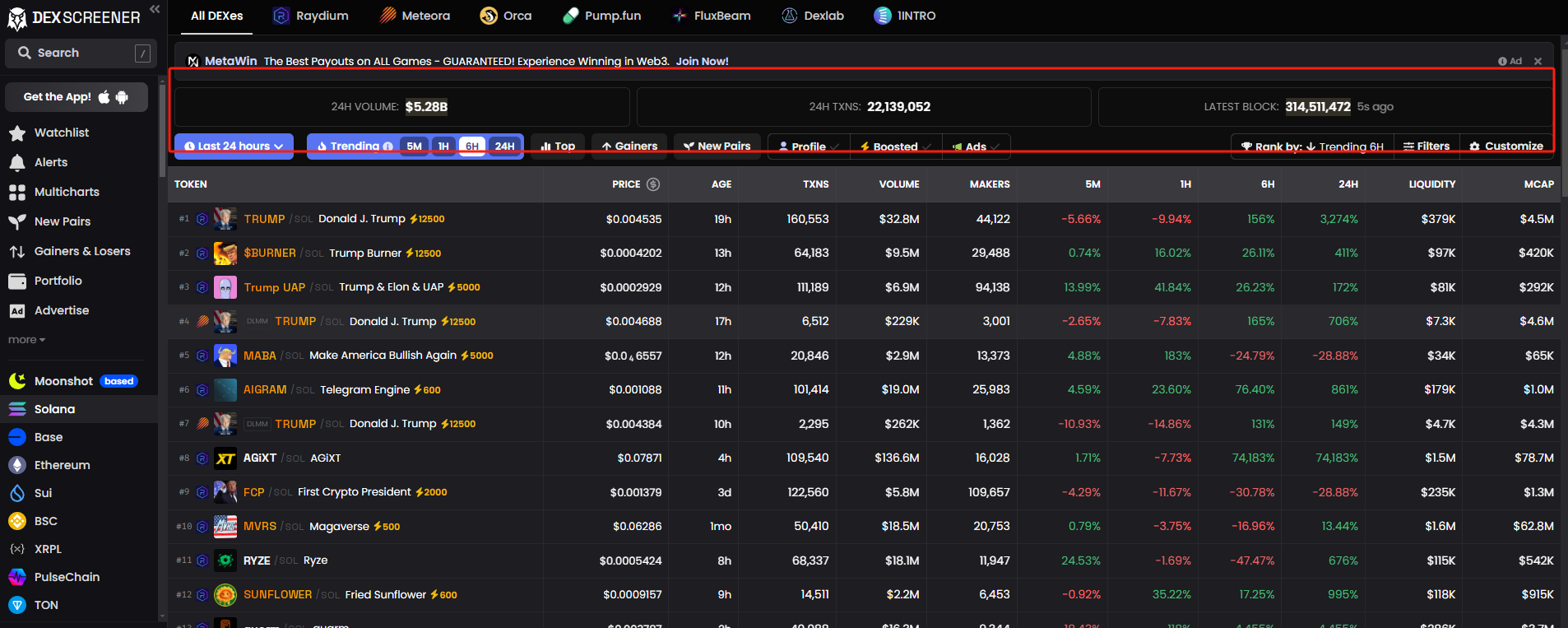Switch to the All DEXes tab
Viewport: 1568px width, 628px height.
(217, 16)
